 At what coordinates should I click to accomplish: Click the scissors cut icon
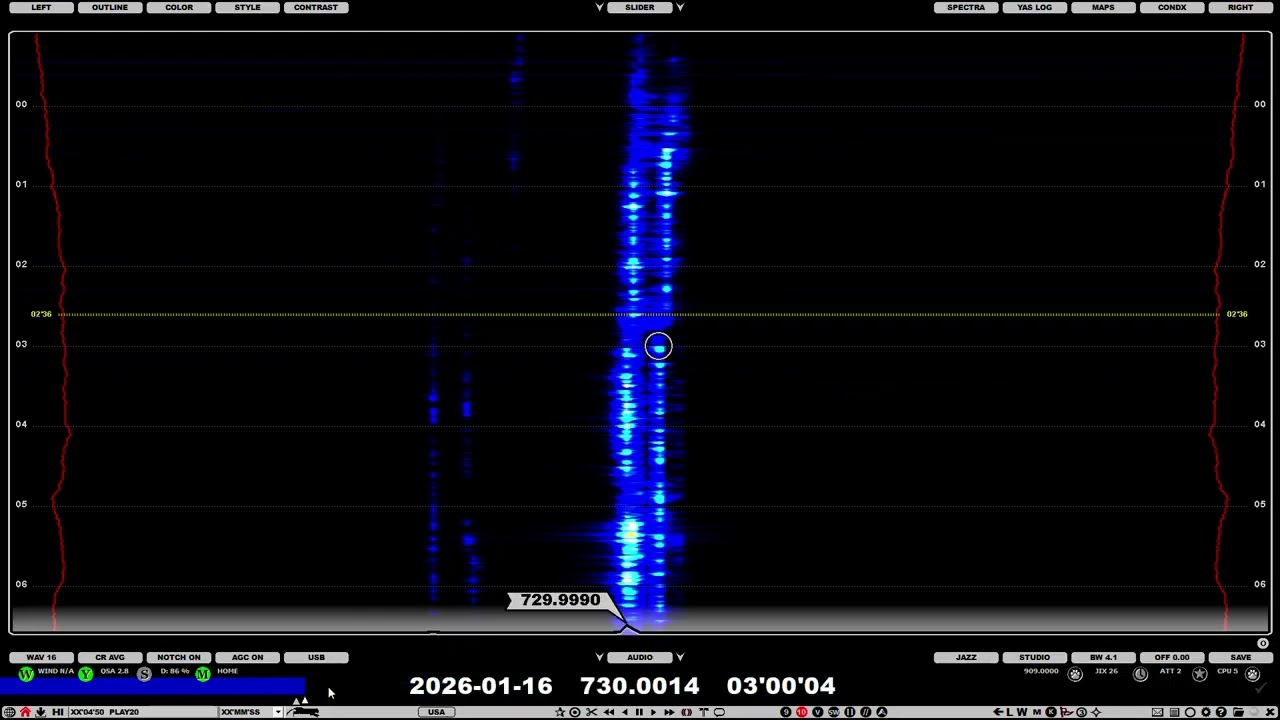[591, 712]
